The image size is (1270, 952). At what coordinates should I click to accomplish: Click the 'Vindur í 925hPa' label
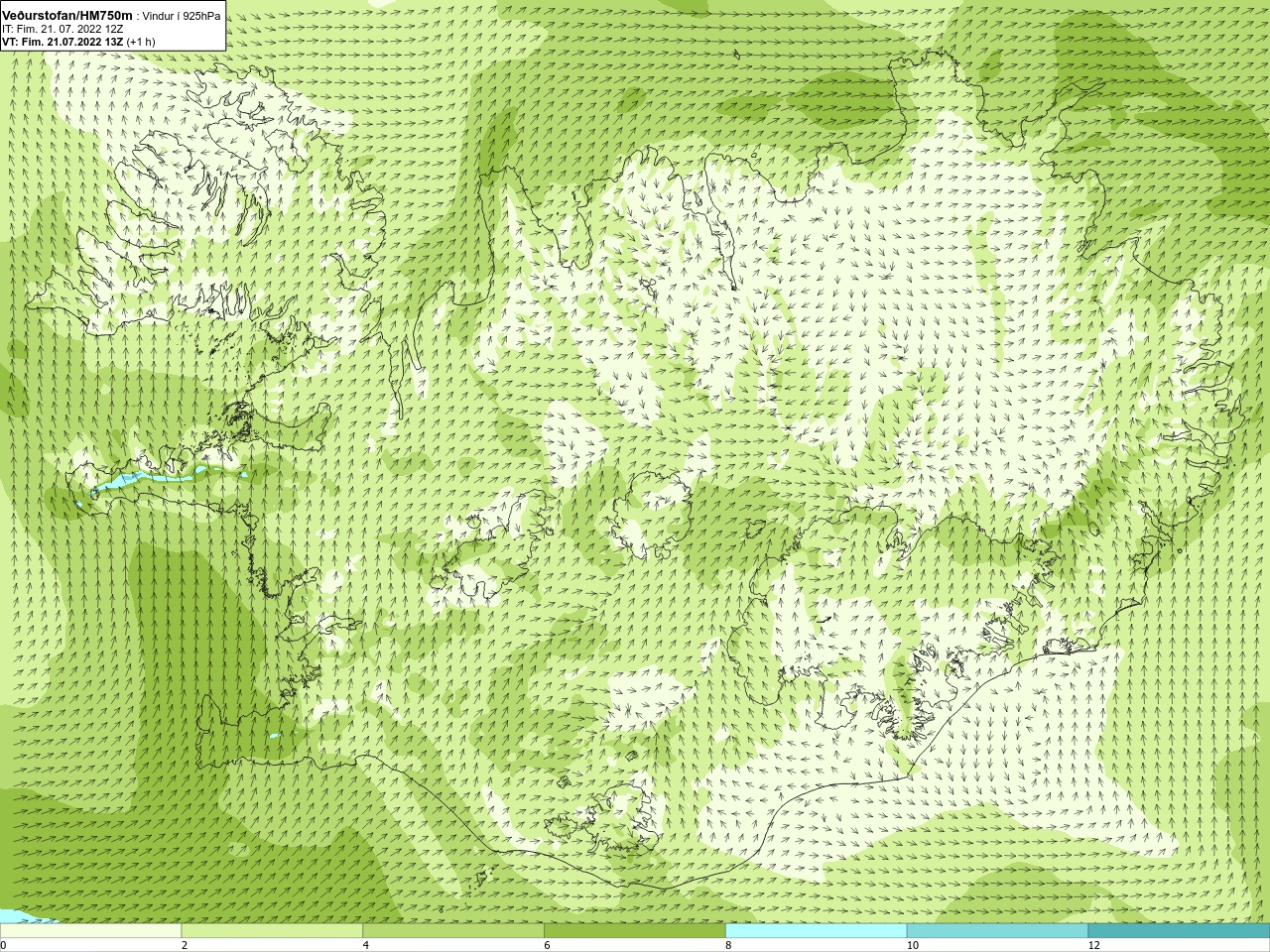click(182, 16)
